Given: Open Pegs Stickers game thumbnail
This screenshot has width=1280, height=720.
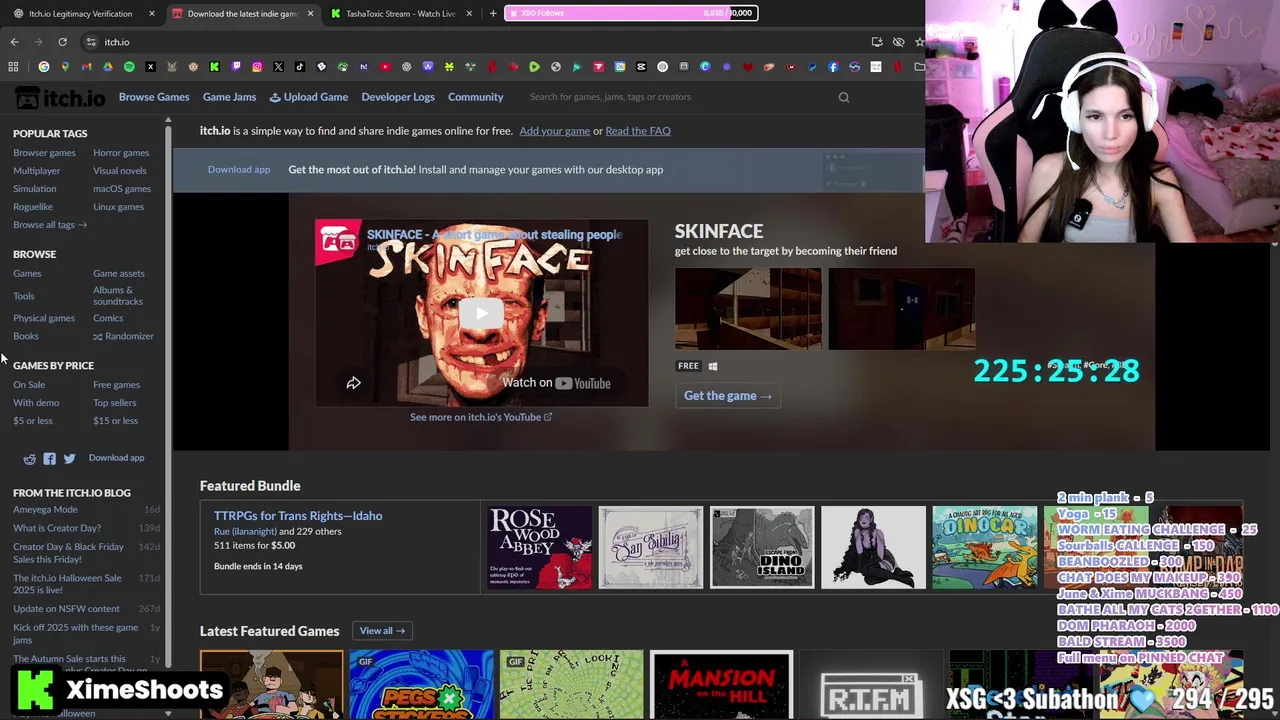Looking at the screenshot, I should coord(421,685).
